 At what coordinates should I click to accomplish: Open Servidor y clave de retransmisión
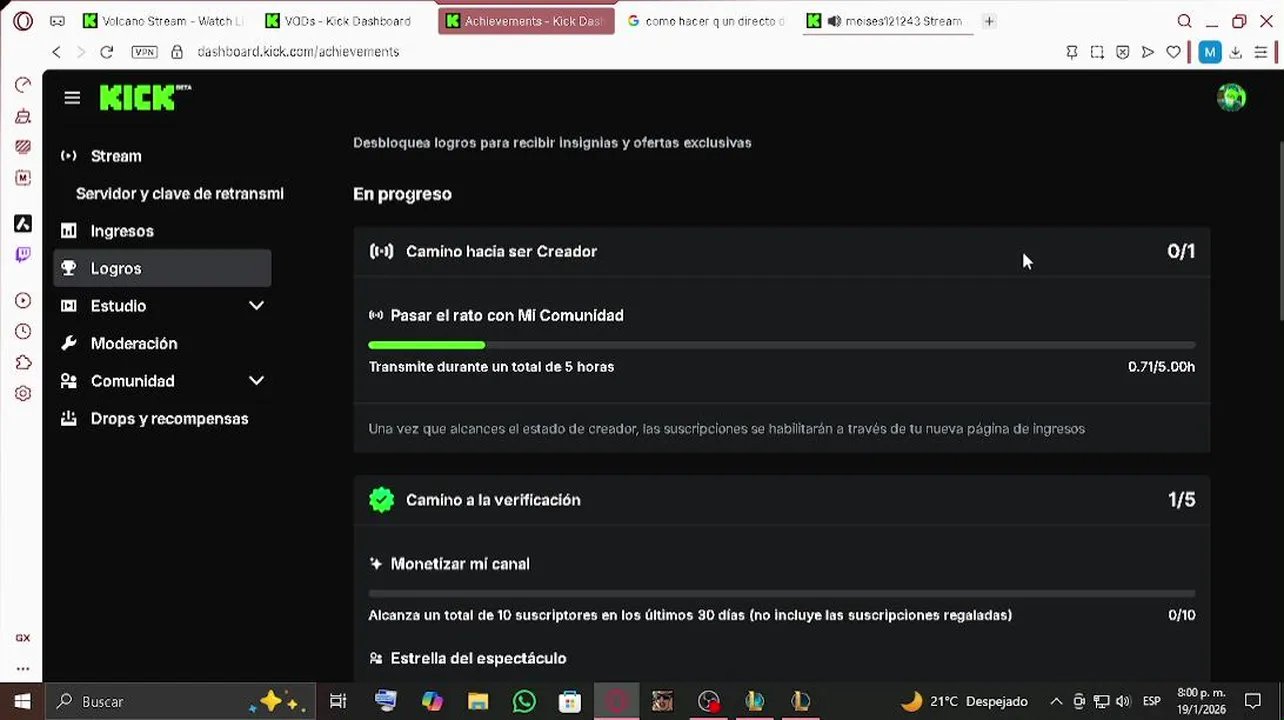click(180, 194)
